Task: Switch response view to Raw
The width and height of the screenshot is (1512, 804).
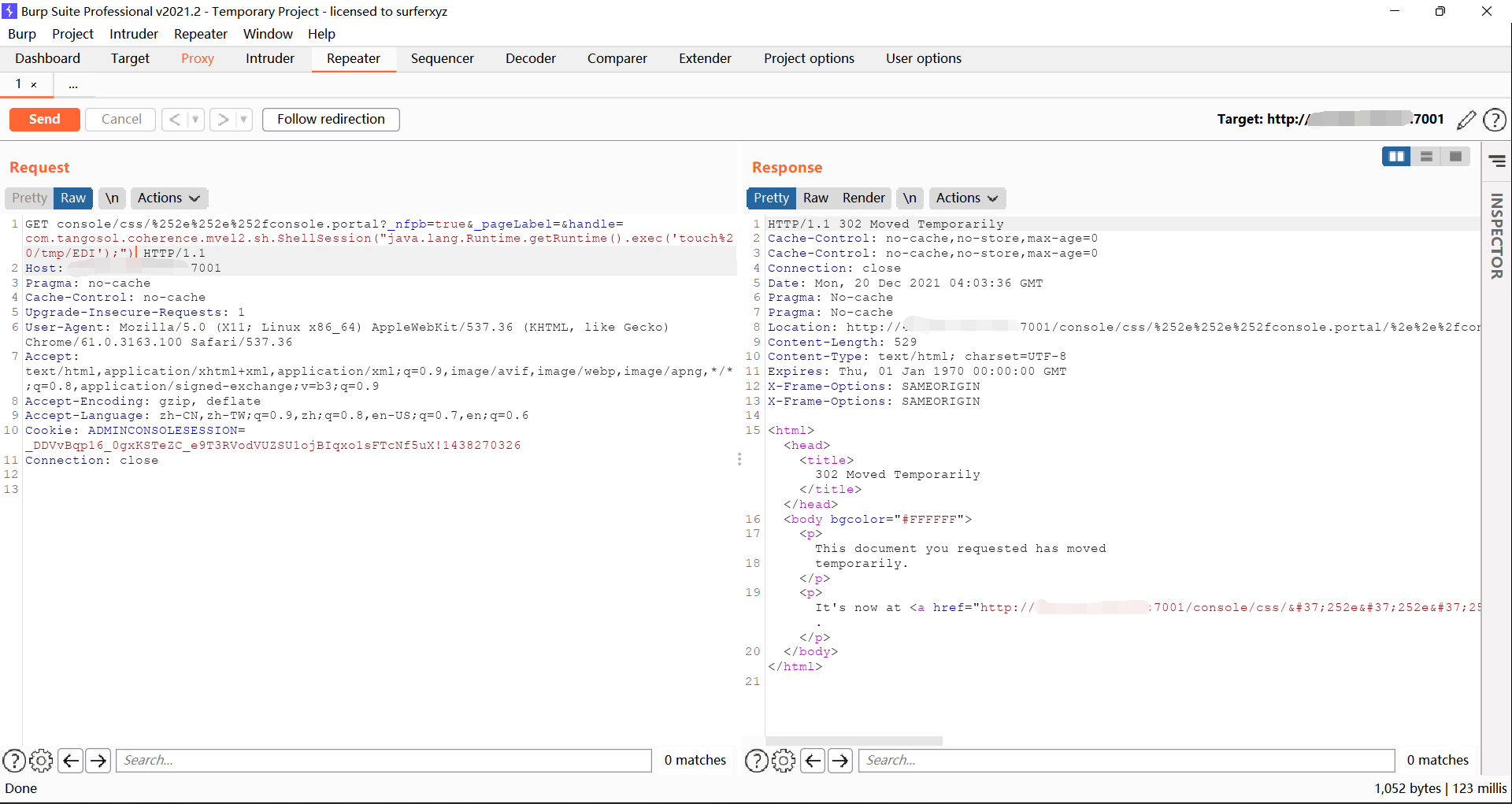Action: 815,198
